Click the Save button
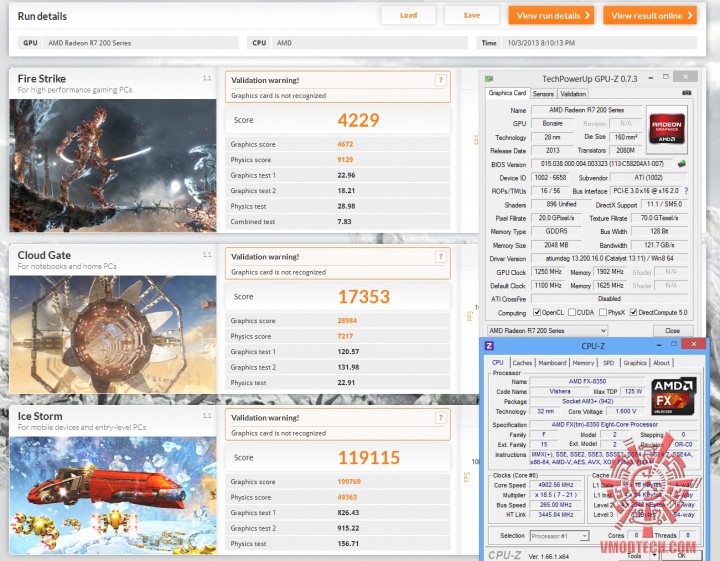 472,15
